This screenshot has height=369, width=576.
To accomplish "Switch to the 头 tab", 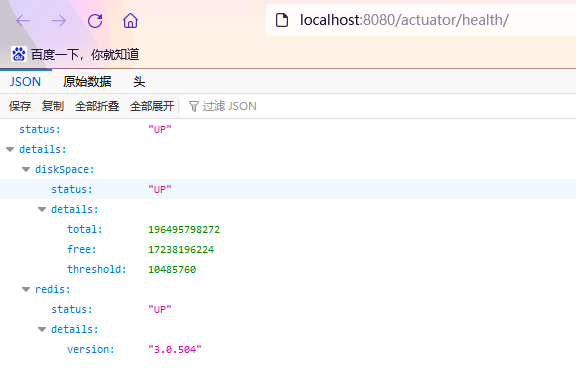I will [x=139, y=82].
